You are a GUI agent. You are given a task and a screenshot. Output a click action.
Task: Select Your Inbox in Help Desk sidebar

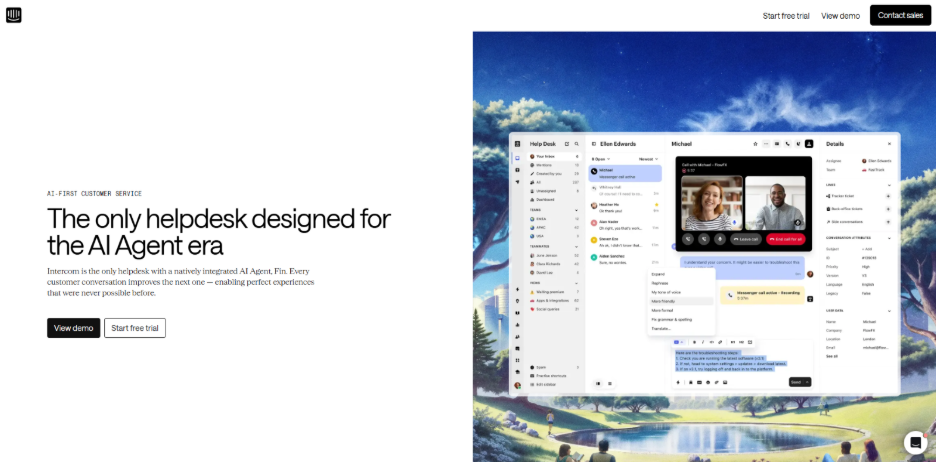[x=555, y=156]
